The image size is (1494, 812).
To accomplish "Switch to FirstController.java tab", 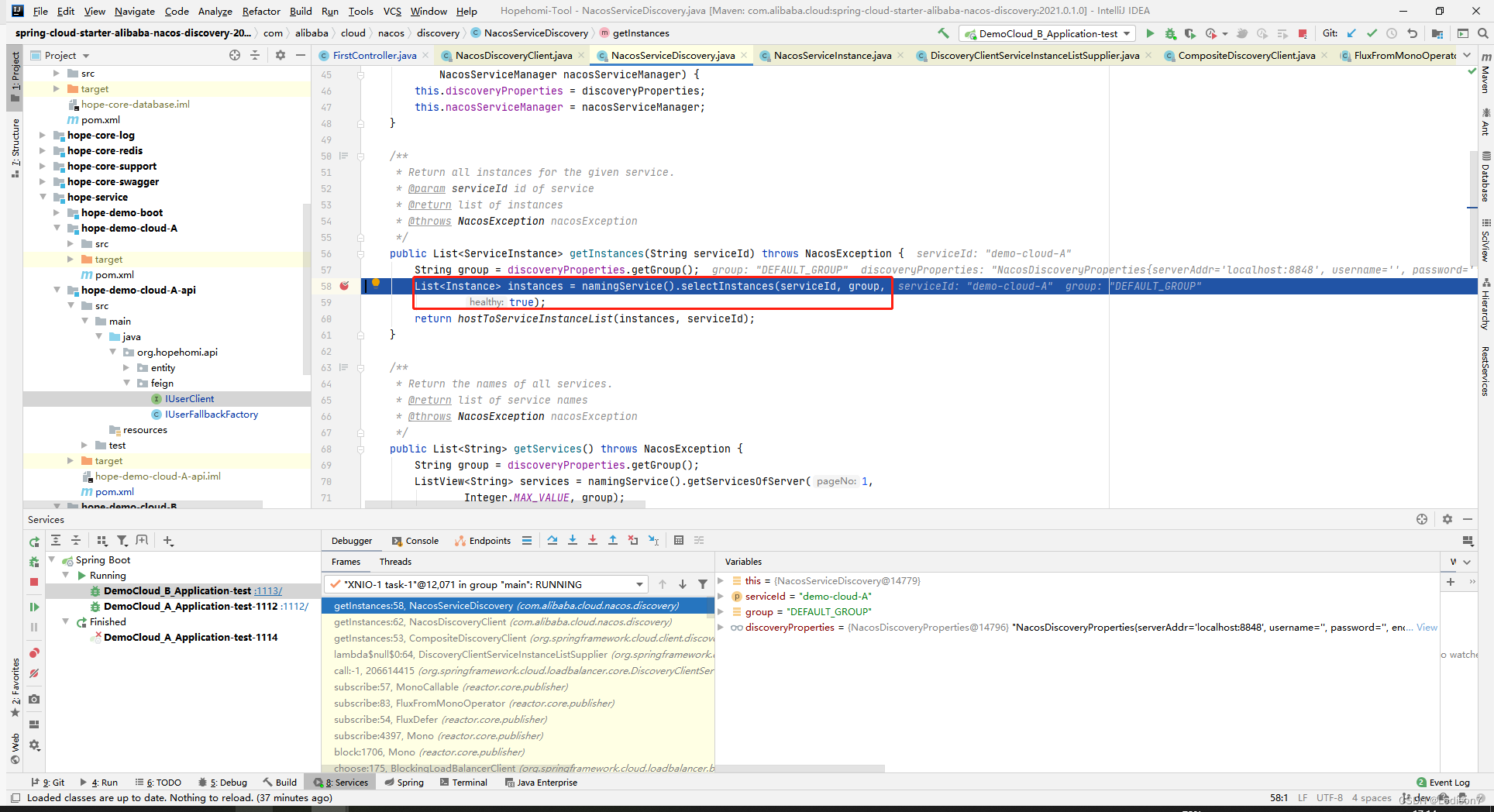I will pyautogui.click(x=374, y=55).
